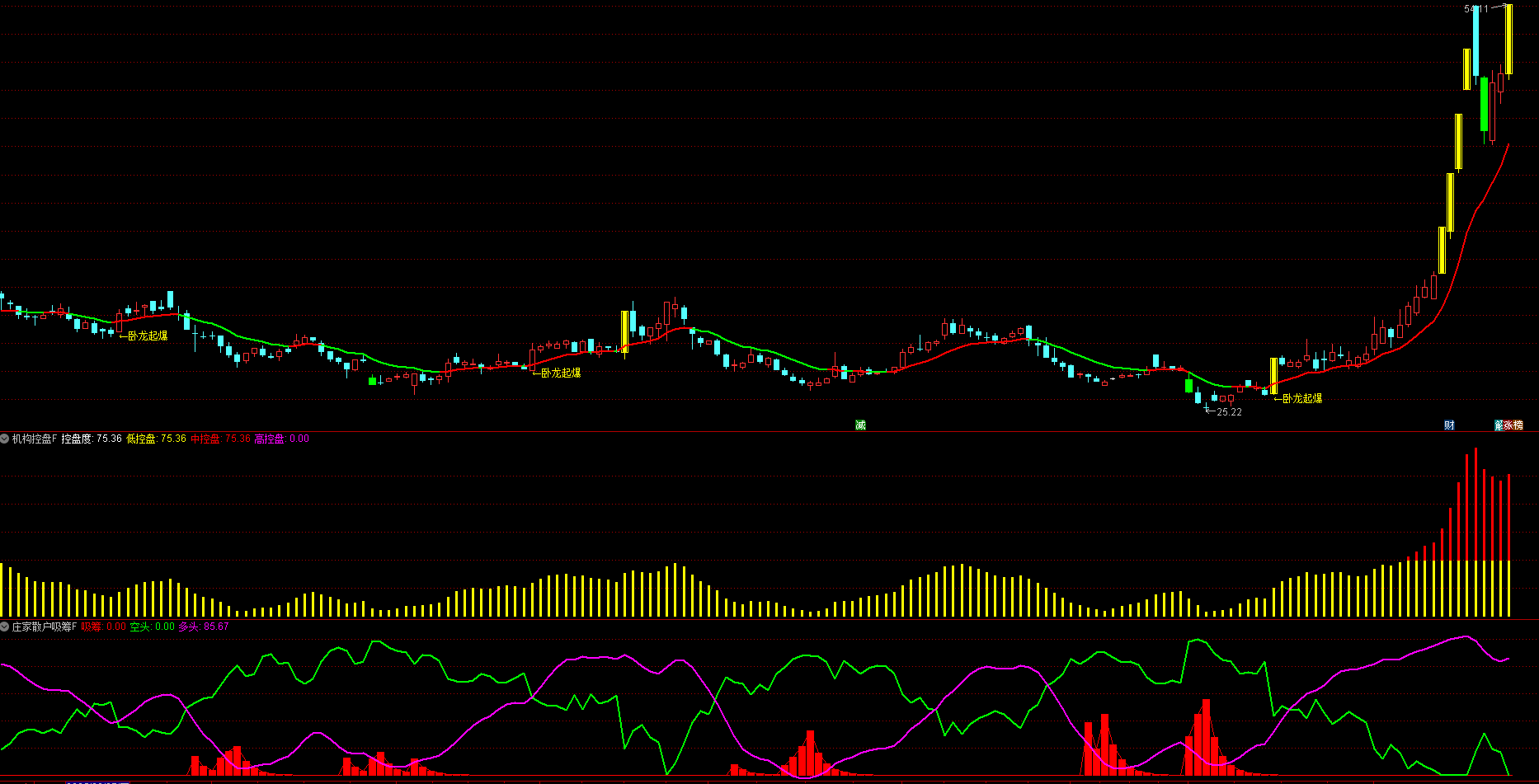The width and height of the screenshot is (1539, 784).
Task: Select the green 空头 value label
Action: coord(152,627)
